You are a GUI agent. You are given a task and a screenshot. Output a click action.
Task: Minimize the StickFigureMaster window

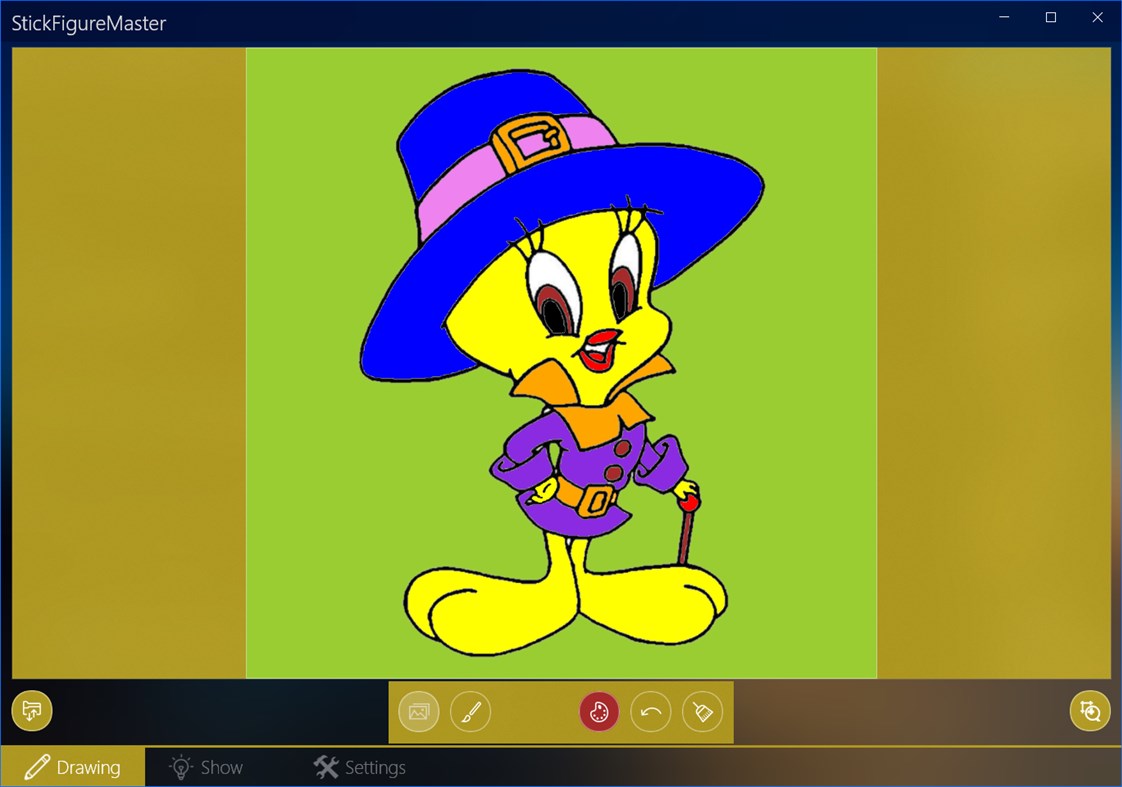(1004, 17)
